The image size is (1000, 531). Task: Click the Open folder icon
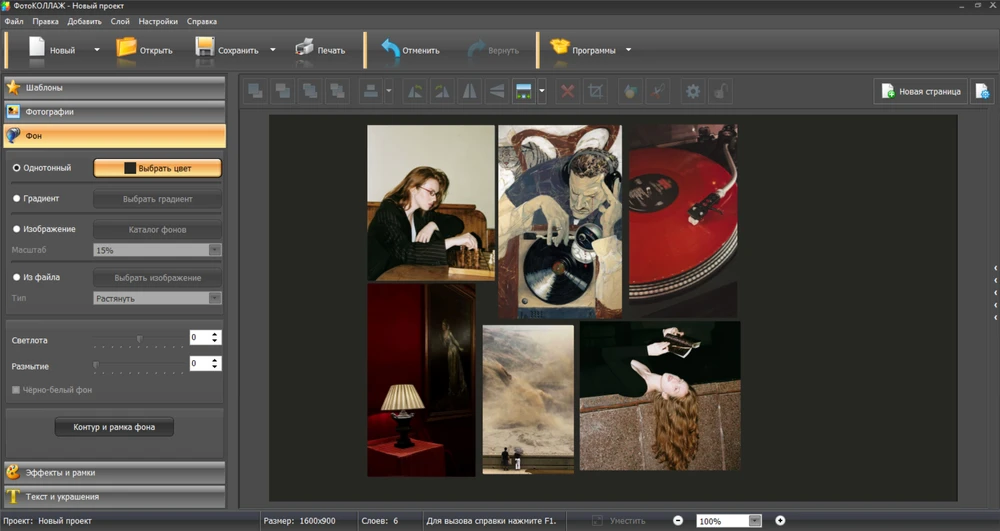(x=127, y=48)
